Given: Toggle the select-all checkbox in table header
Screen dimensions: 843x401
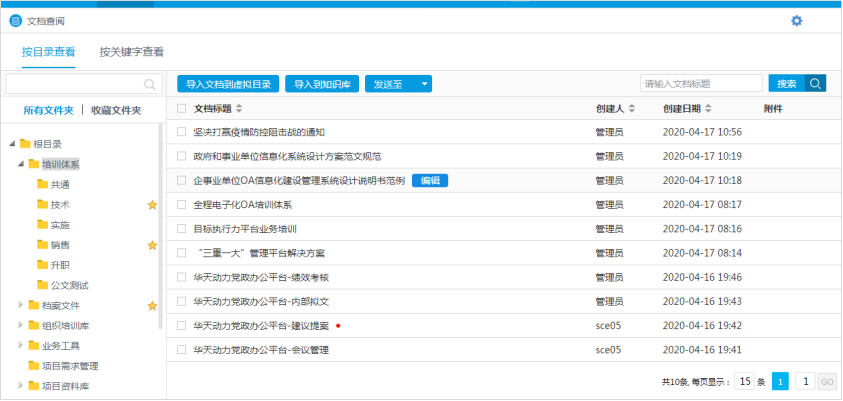Looking at the screenshot, I should (x=181, y=109).
